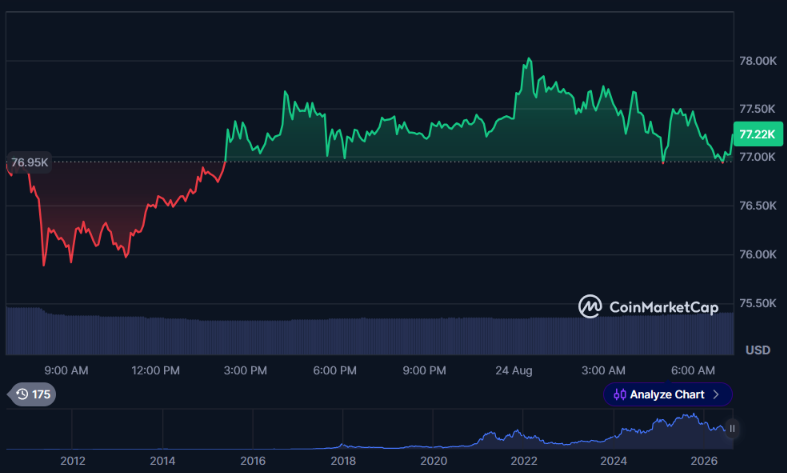787x473 pixels.
Task: Click the 6:00 AM time axis label
Action: tap(693, 371)
